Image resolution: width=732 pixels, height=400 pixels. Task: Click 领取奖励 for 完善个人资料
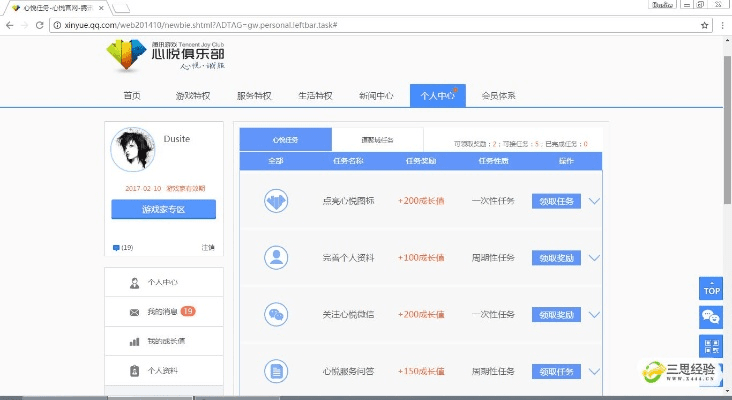click(x=556, y=258)
